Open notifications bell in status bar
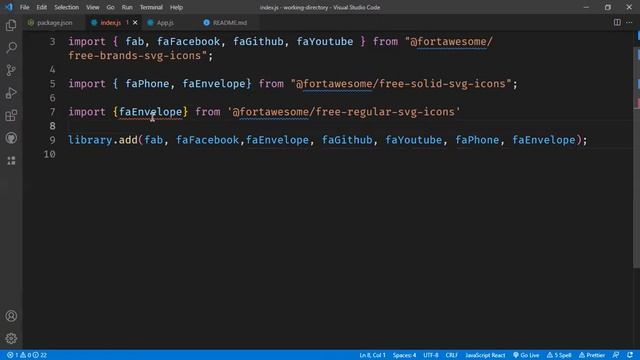 pyautogui.click(x=630, y=355)
